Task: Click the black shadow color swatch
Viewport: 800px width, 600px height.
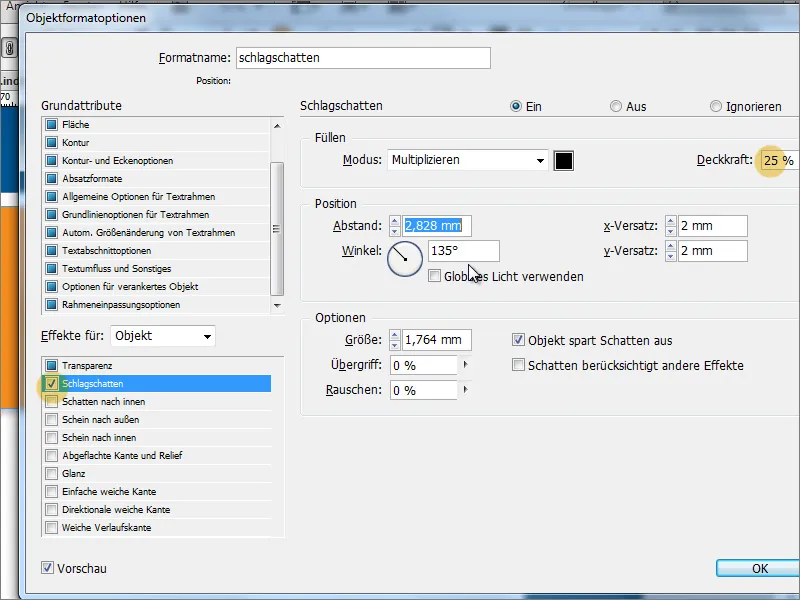Action: coord(564,161)
